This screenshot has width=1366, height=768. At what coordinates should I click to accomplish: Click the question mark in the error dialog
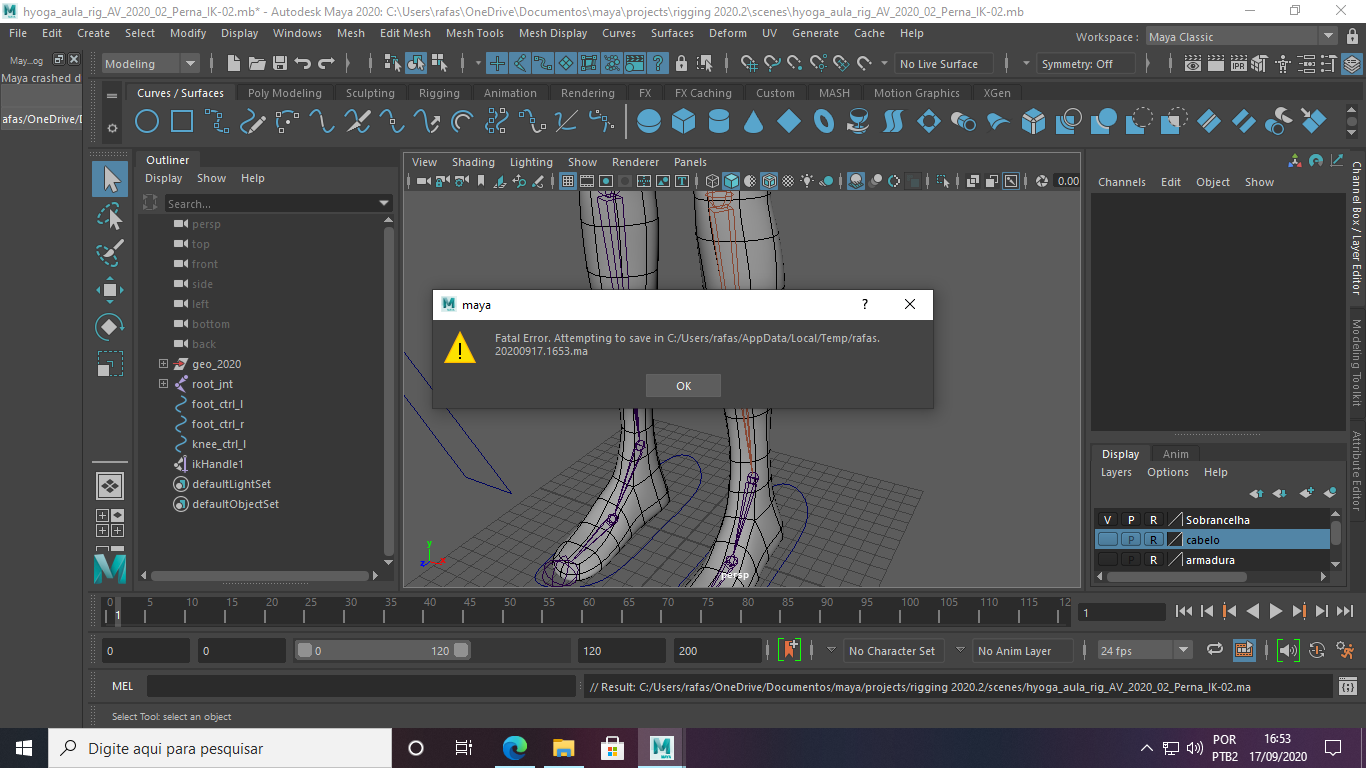tap(864, 304)
